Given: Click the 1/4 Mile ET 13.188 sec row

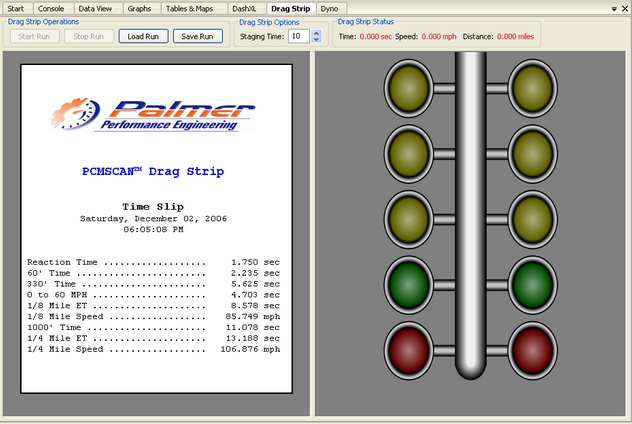Looking at the screenshot, I should (154, 339).
